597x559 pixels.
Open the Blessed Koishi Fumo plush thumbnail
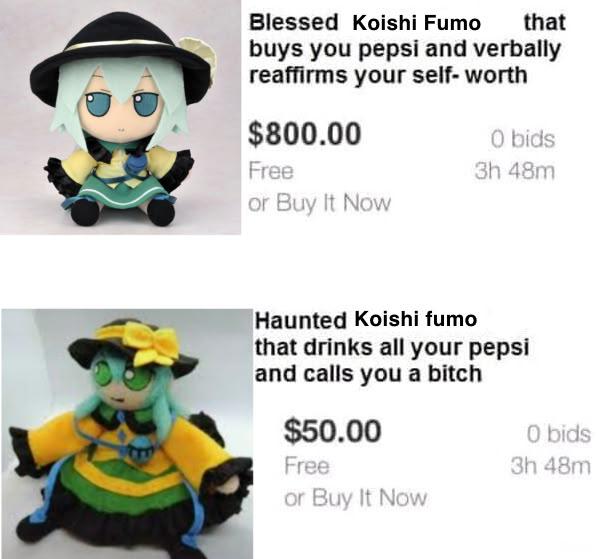(120, 117)
